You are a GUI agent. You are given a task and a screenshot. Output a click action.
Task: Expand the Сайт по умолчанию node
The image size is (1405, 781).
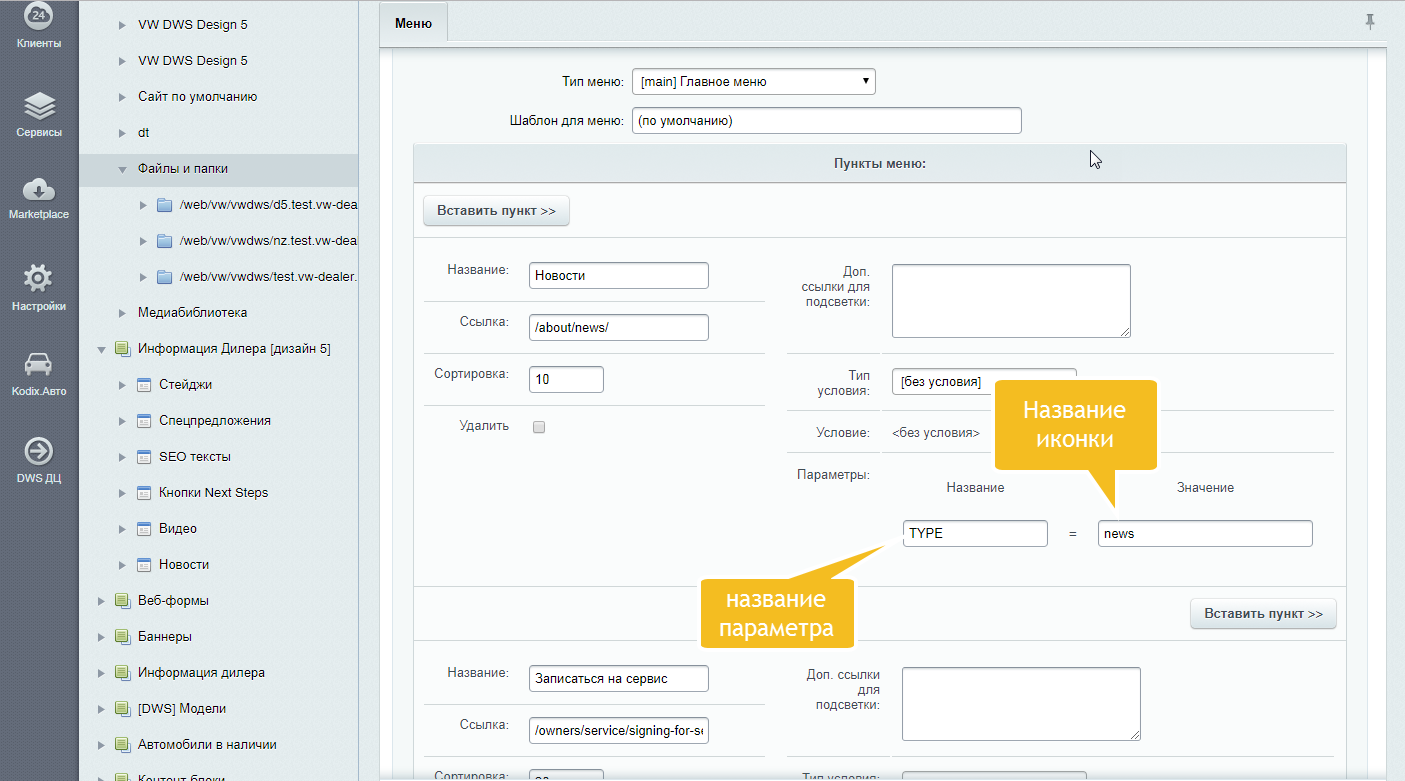pyautogui.click(x=122, y=97)
